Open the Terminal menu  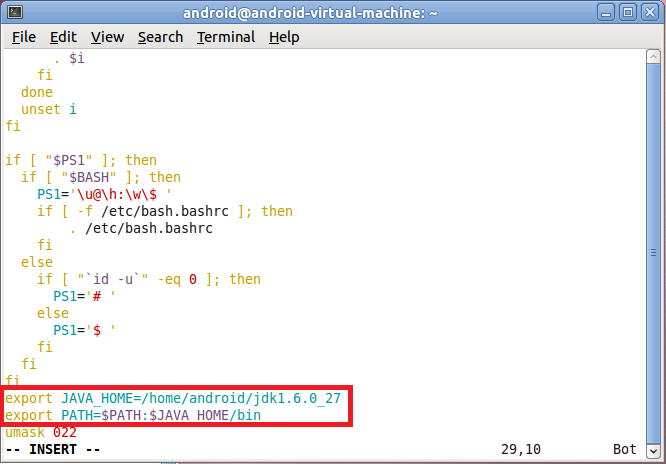(226, 37)
